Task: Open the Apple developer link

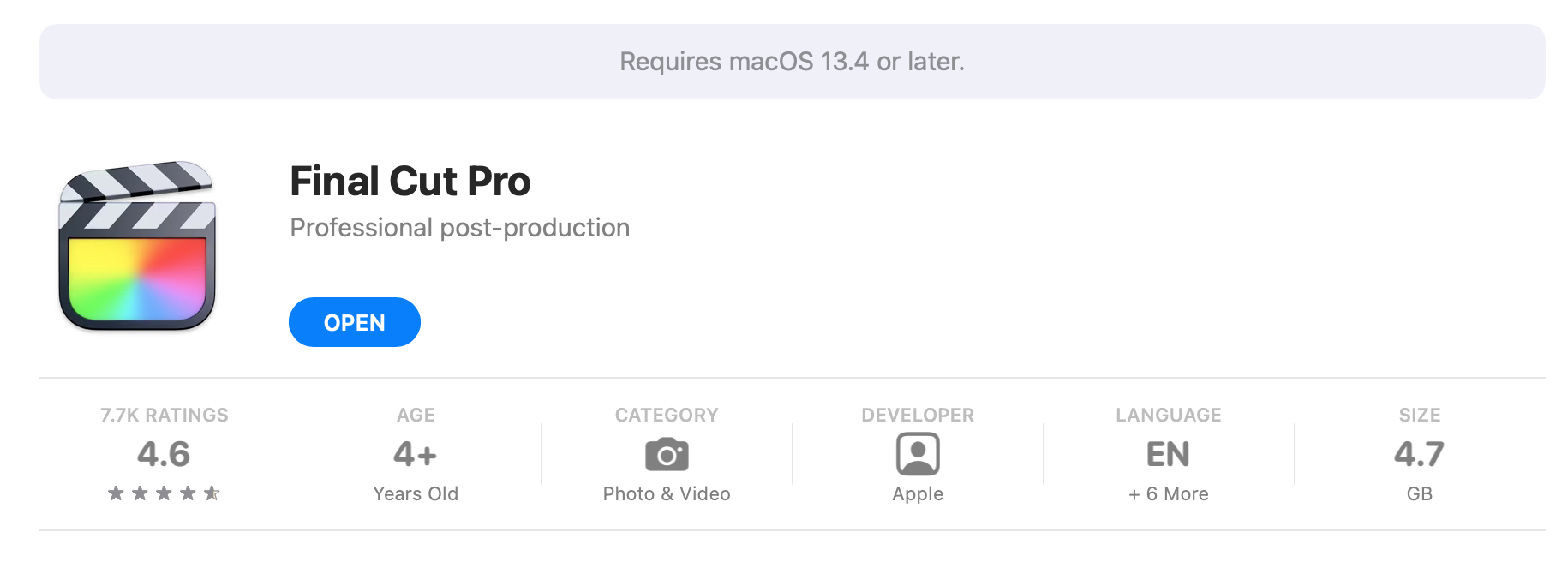Action: [918, 494]
